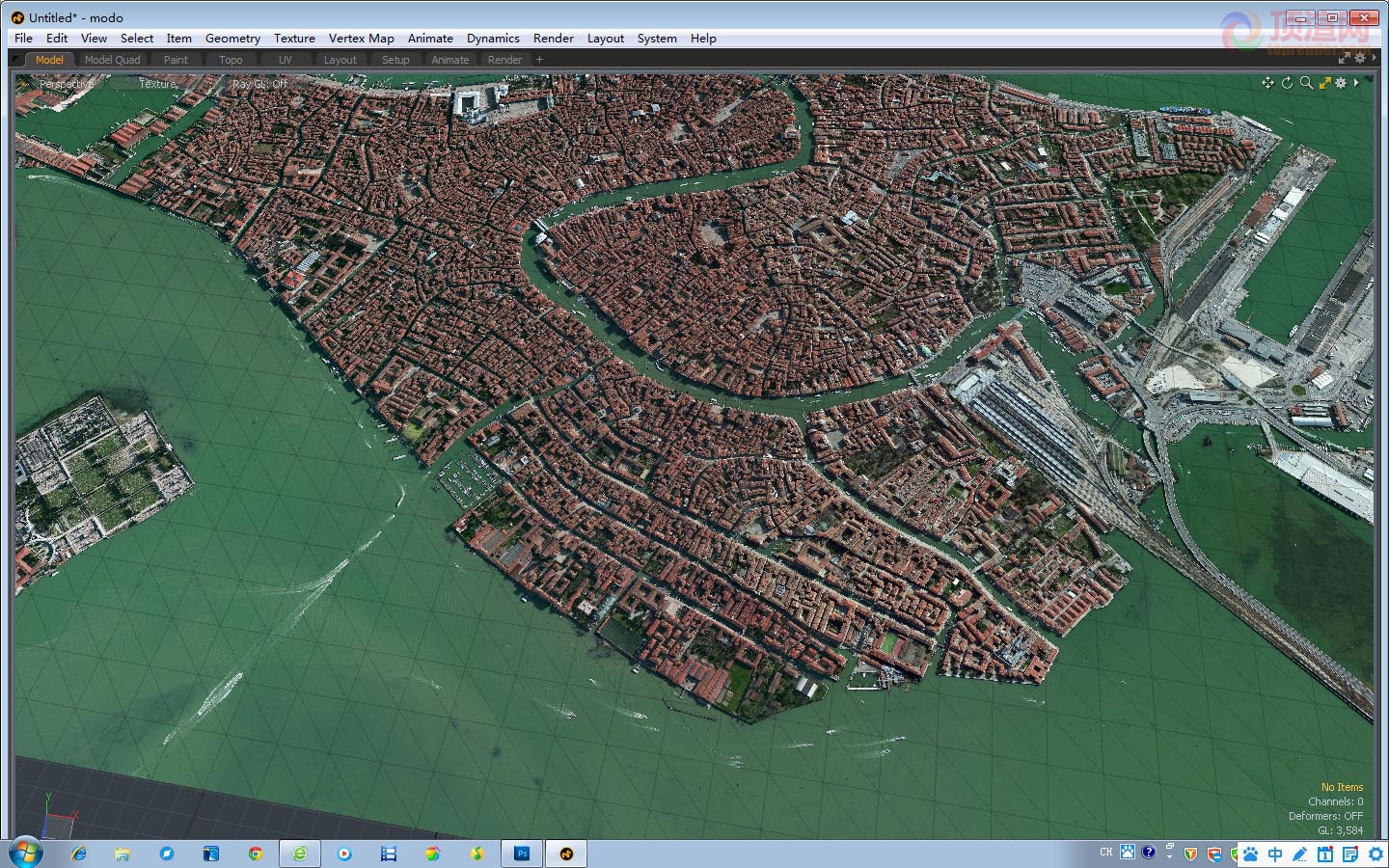This screenshot has width=1389, height=868.
Task: Click the CH language indicator in tray
Action: [x=1106, y=852]
